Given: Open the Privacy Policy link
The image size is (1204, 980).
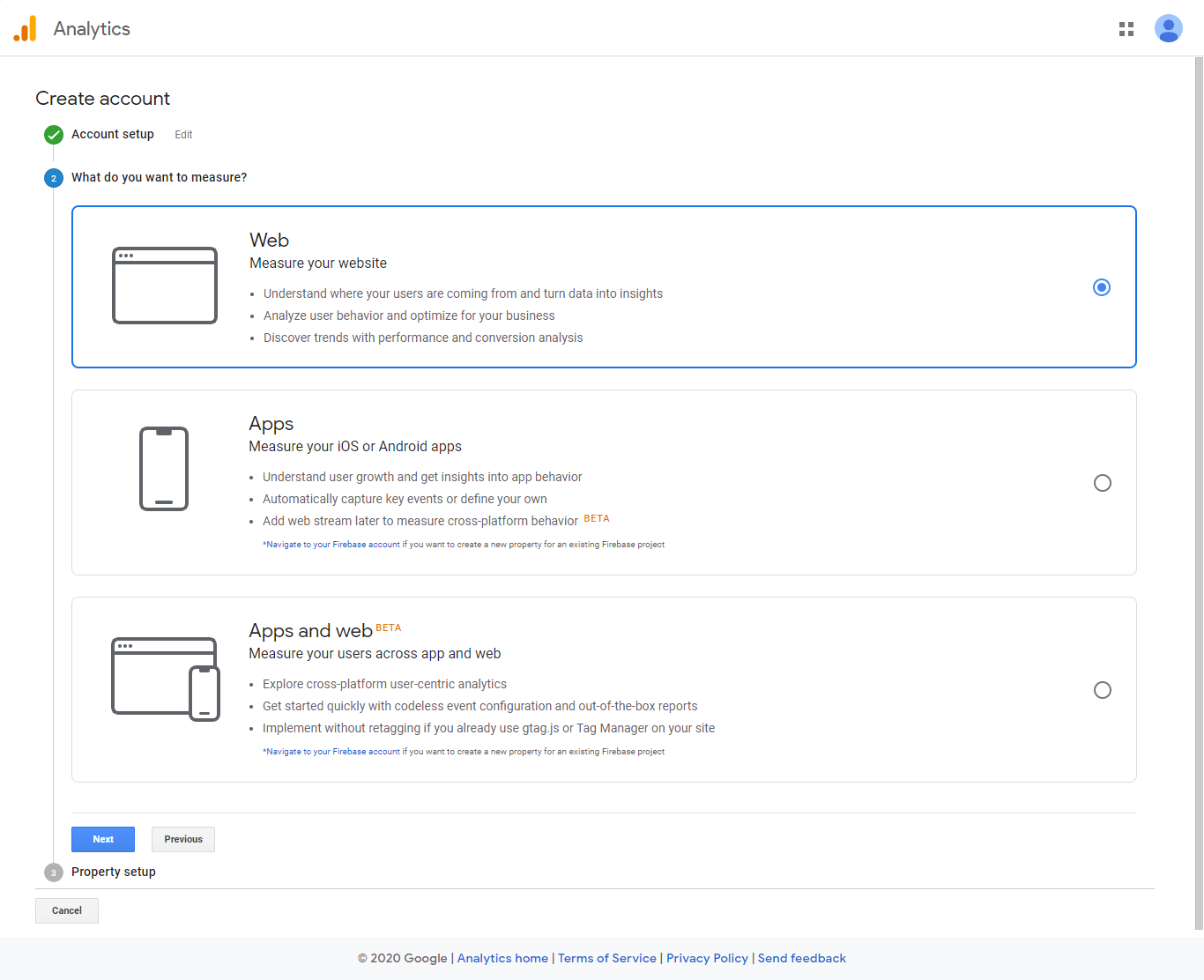Looking at the screenshot, I should 707,958.
